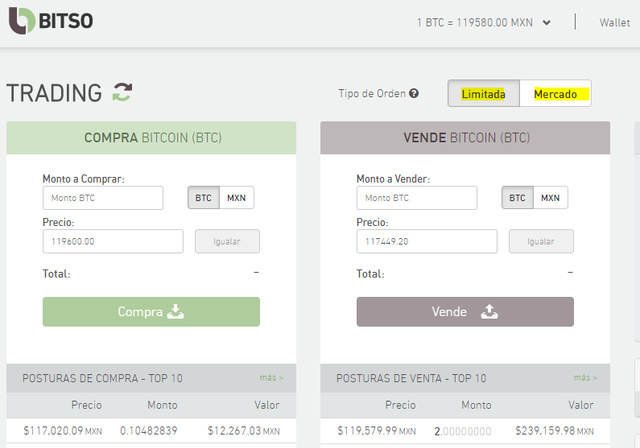Focus the buy Precio field showing 119600.00
Screen dimensions: 640x448
coord(113,241)
